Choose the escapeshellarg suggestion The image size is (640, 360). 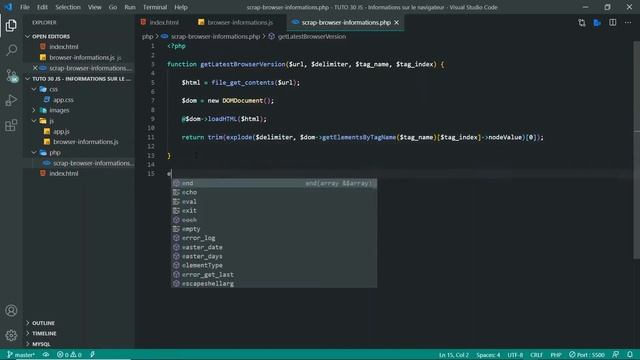pyautogui.click(x=274, y=284)
